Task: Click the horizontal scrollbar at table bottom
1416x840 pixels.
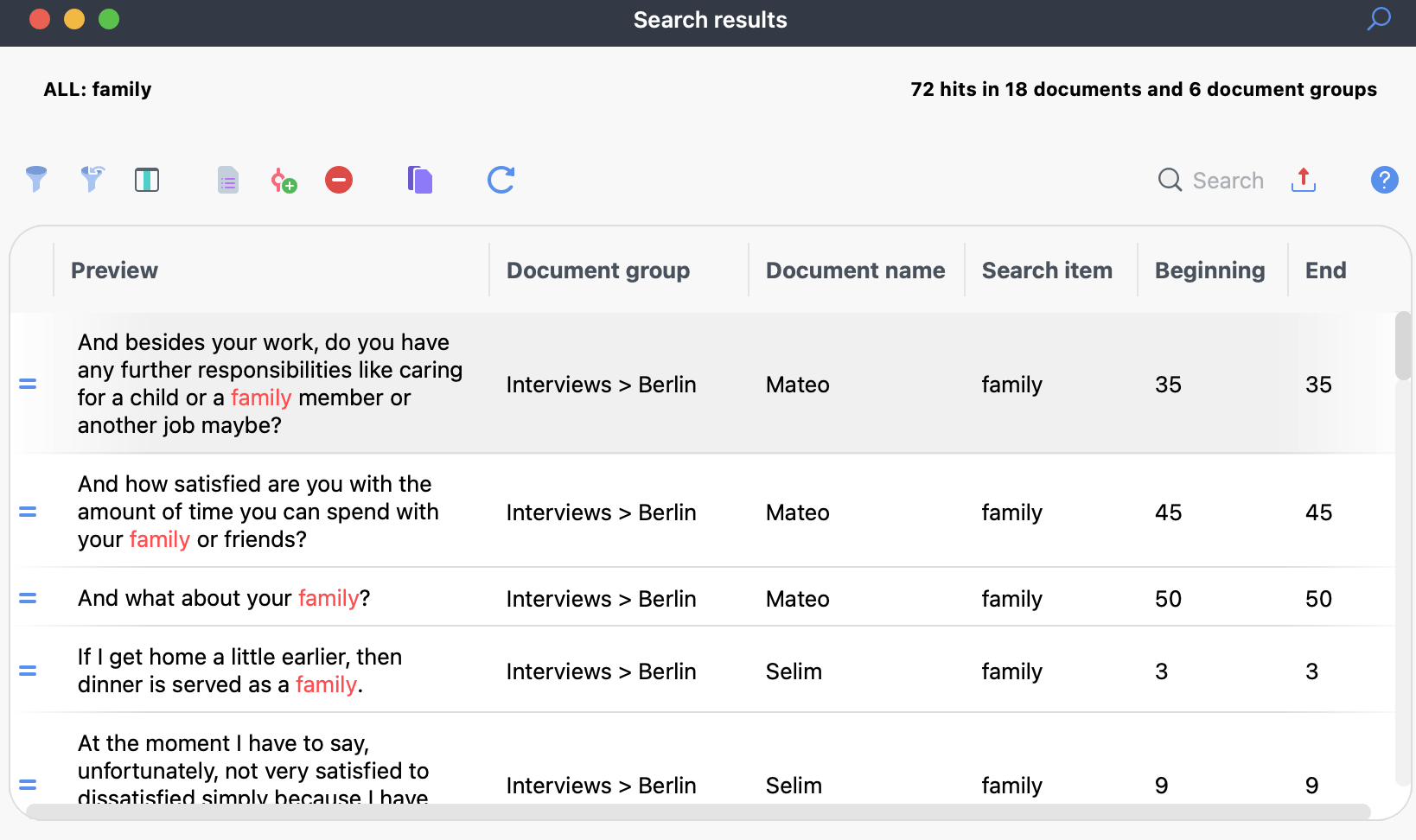Action: click(698, 811)
